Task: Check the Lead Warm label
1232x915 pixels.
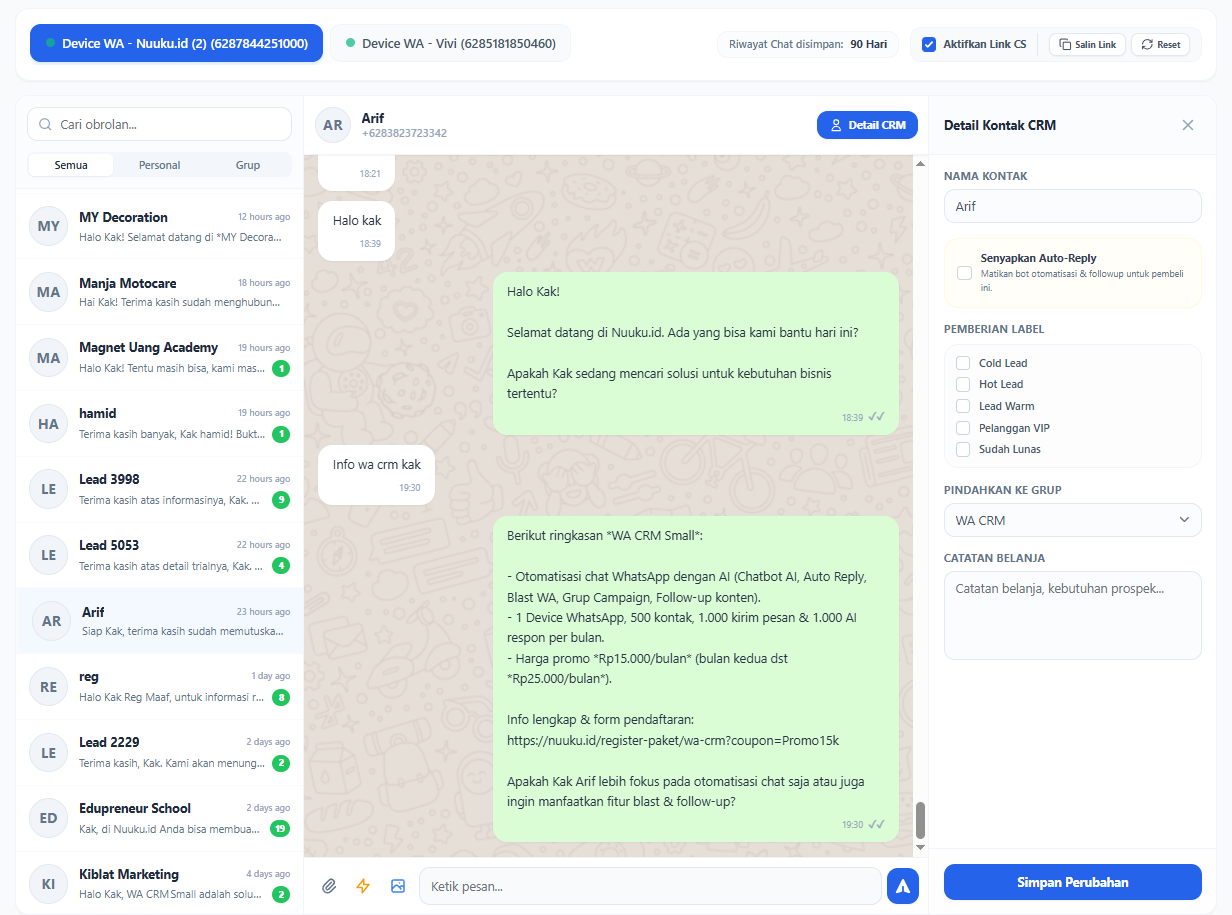Action: pos(963,406)
